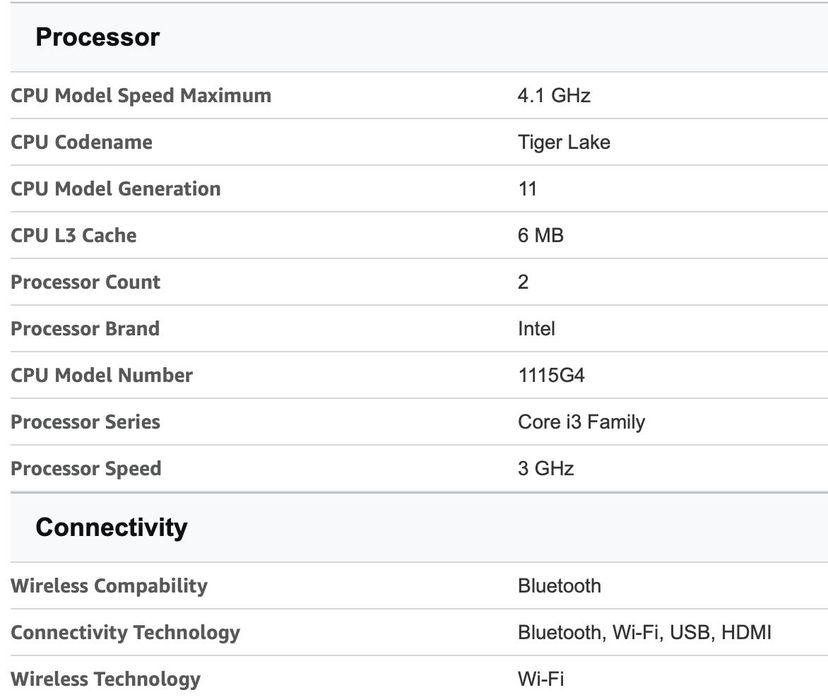This screenshot has width=828, height=699.
Task: Click the Bluetooth, Wi-Fi, USB, HDMI value
Action: tap(644, 632)
